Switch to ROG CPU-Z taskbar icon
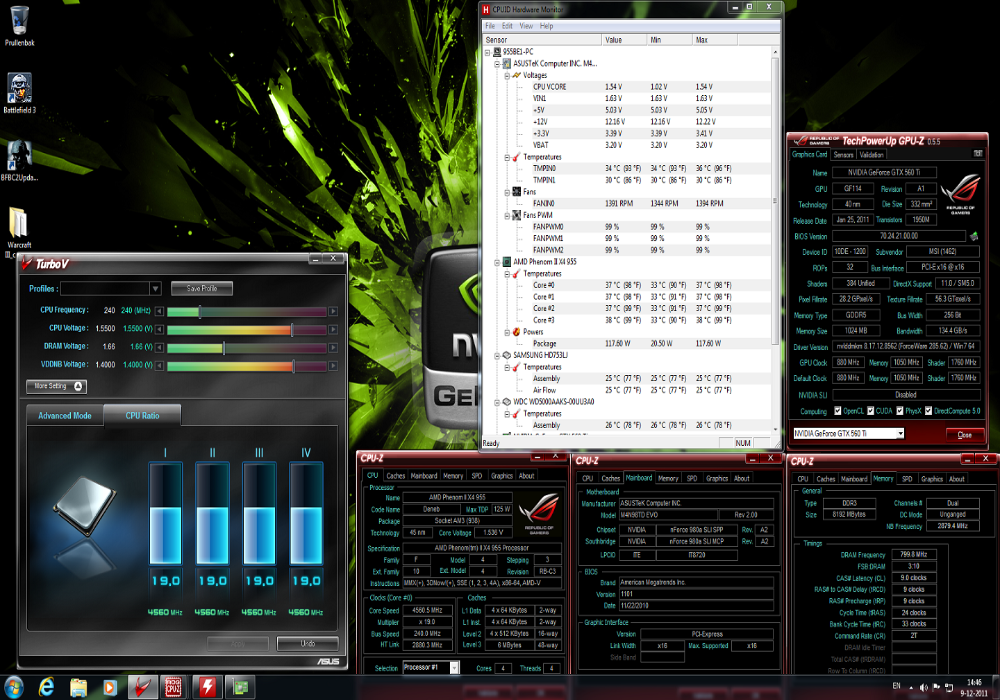 [173, 687]
